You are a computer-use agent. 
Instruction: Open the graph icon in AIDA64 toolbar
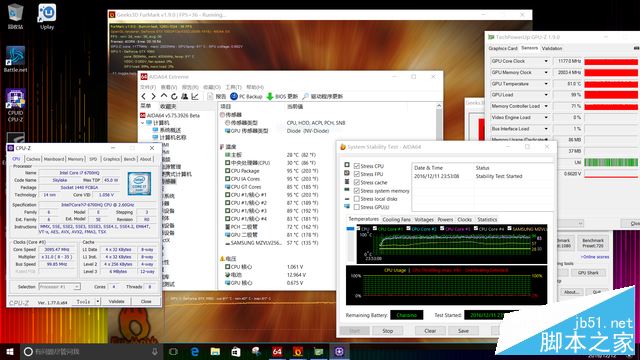[x=195, y=96]
